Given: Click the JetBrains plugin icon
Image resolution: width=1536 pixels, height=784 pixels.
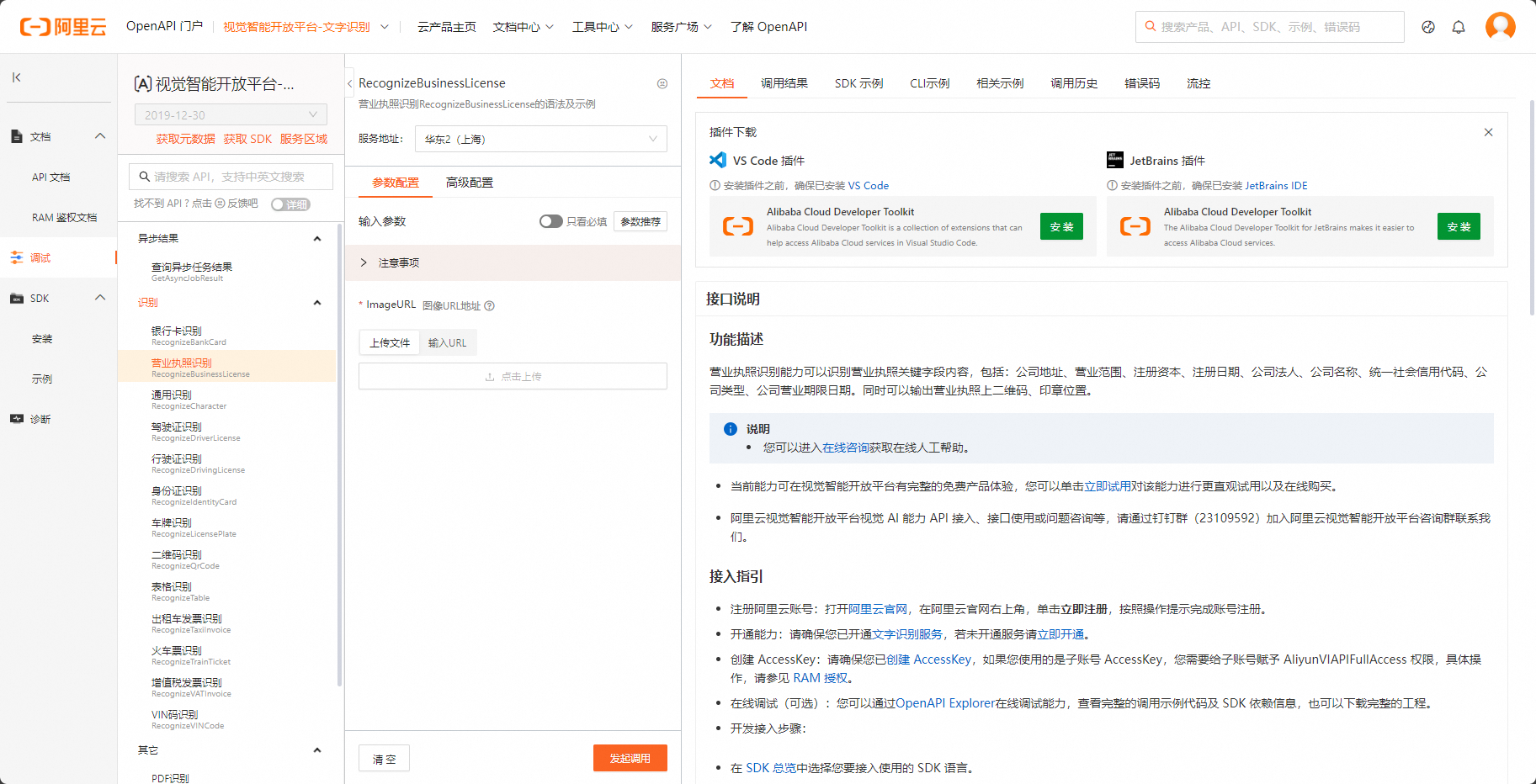Looking at the screenshot, I should point(1115,160).
